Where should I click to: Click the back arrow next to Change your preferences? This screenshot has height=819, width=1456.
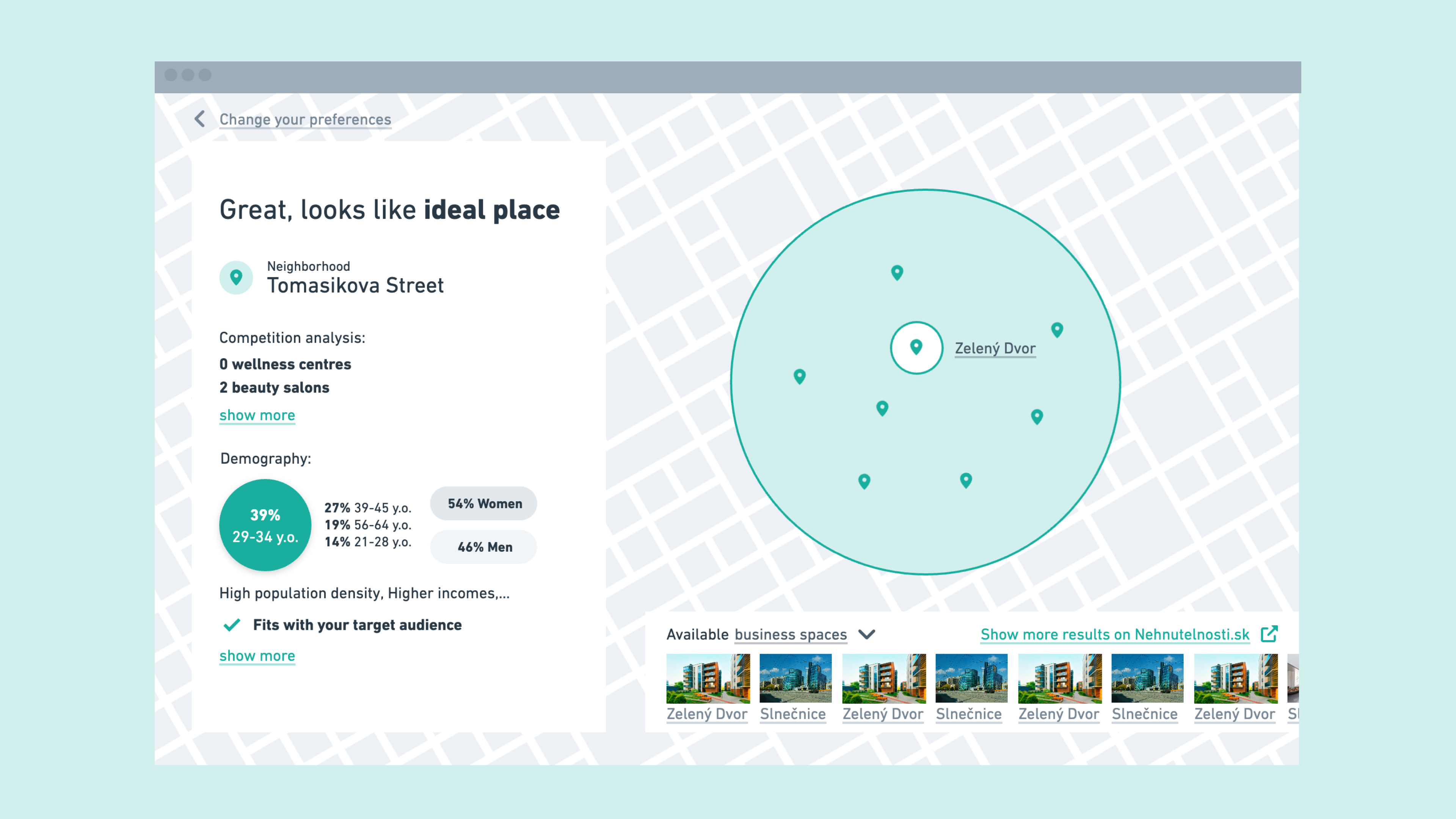199,119
